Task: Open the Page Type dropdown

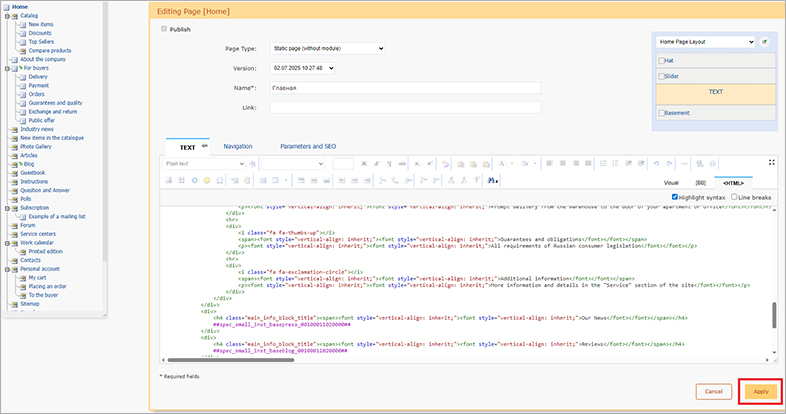Action: coord(327,48)
